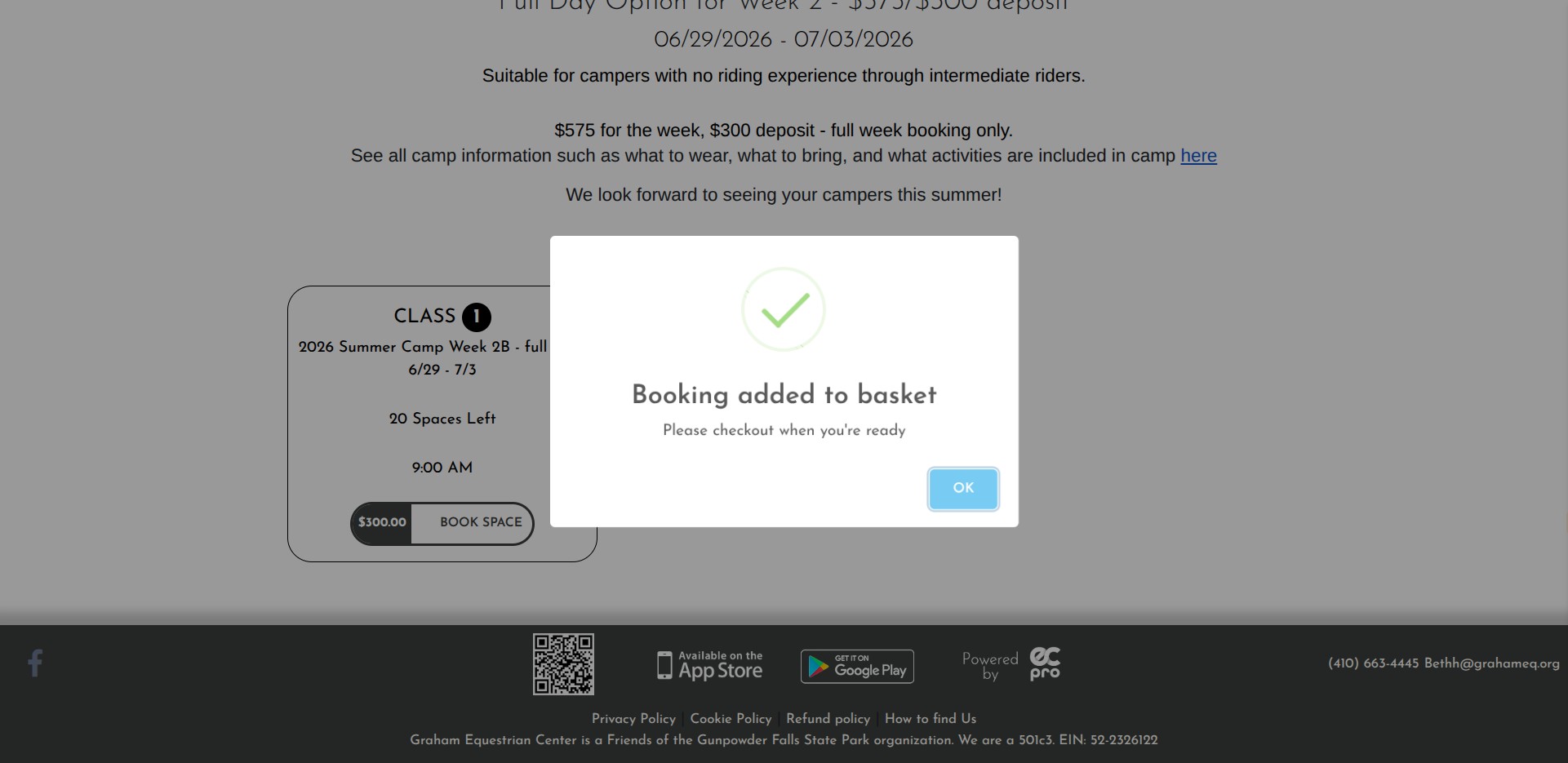Click the QR code image
1568x763 pixels.
pos(563,664)
